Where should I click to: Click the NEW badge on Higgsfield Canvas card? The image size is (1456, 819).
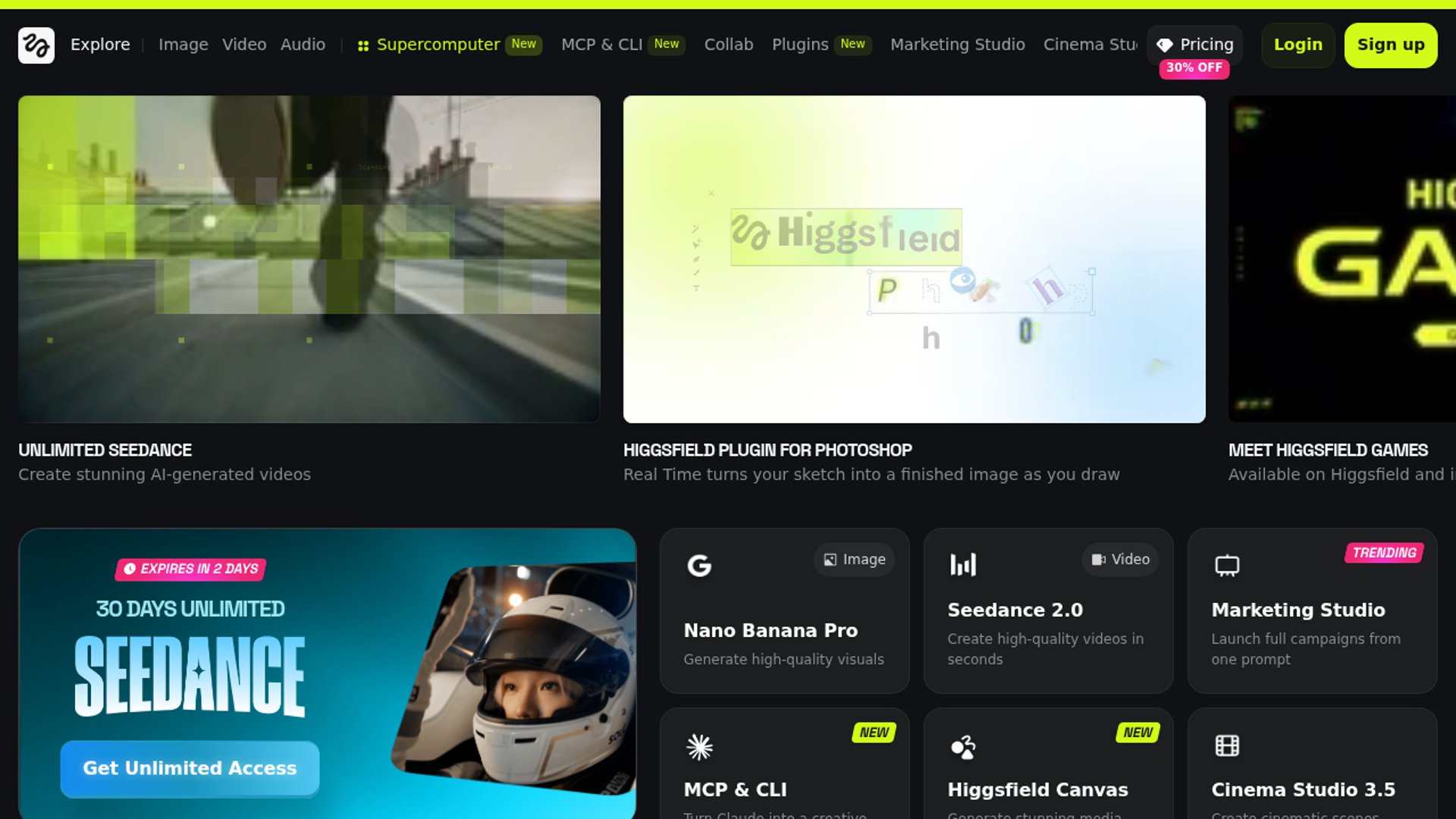tap(1137, 733)
